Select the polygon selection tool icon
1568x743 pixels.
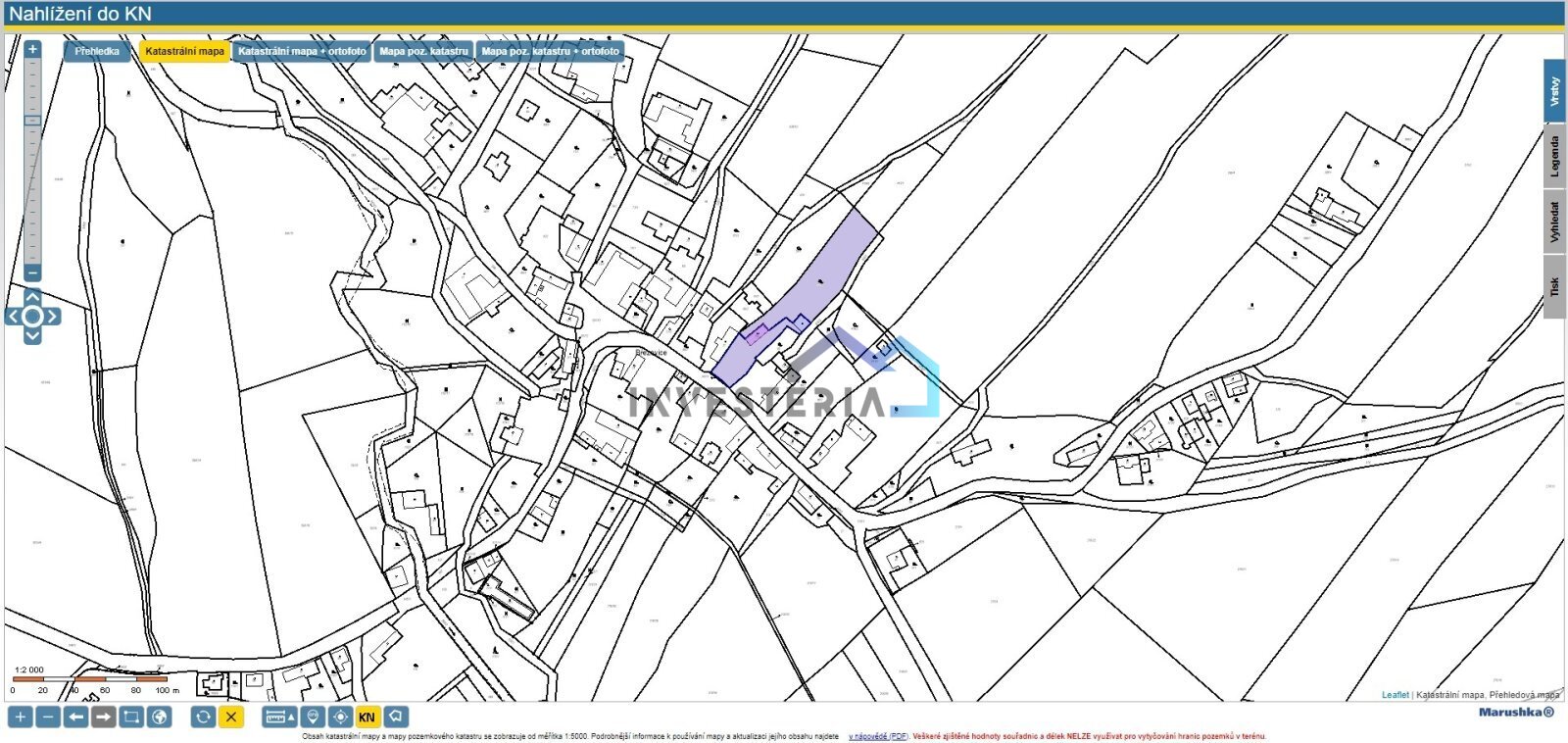click(x=396, y=717)
